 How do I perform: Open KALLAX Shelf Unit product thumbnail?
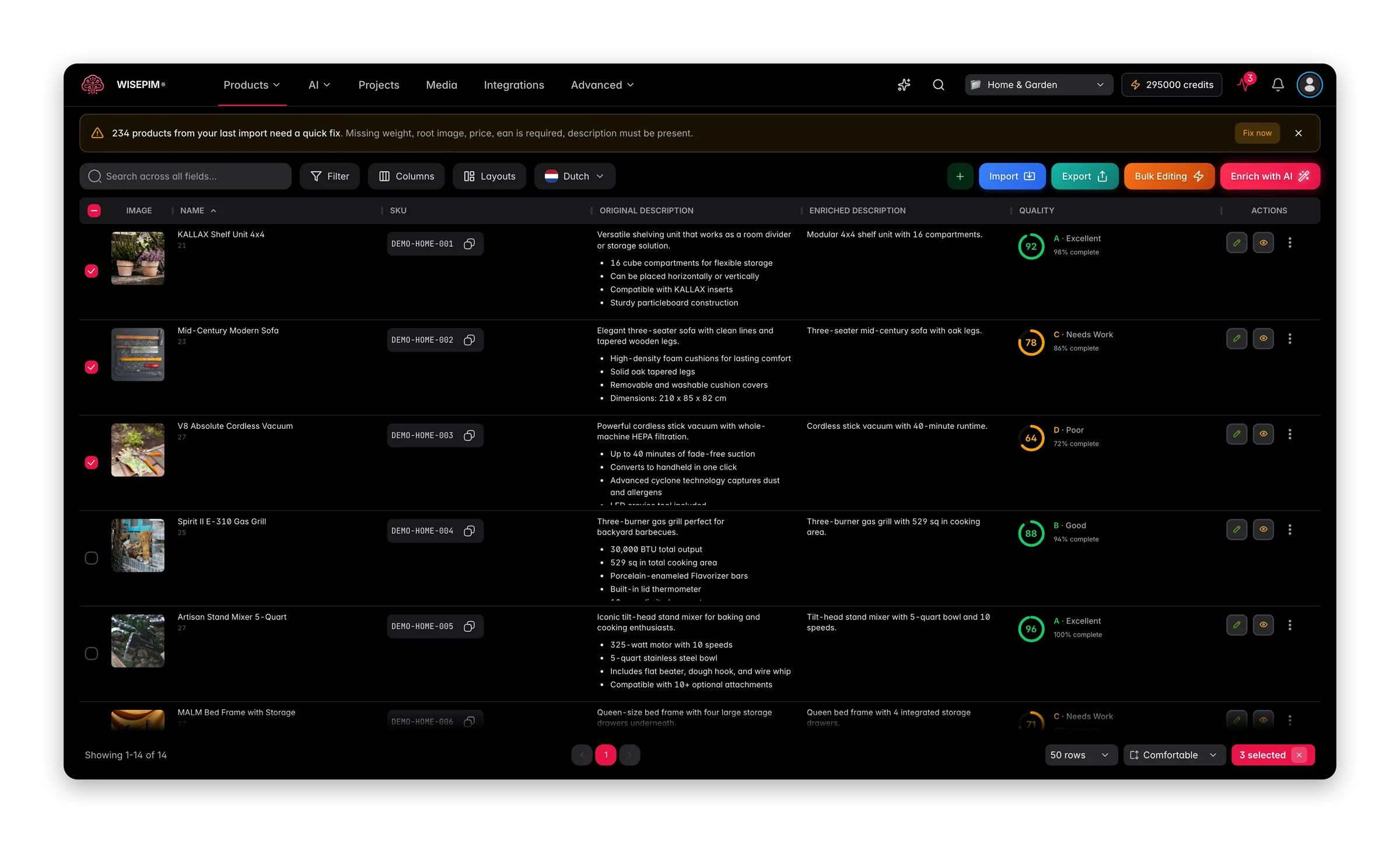click(x=138, y=258)
